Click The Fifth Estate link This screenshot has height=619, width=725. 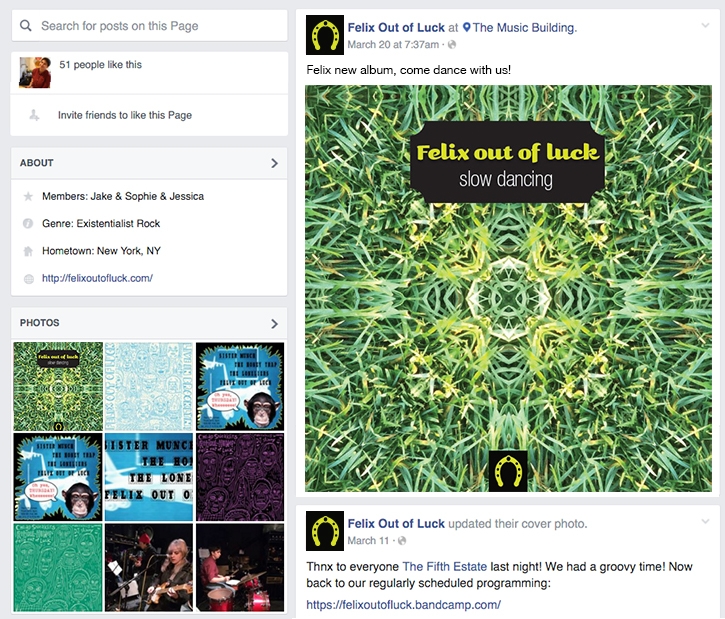click(x=444, y=566)
